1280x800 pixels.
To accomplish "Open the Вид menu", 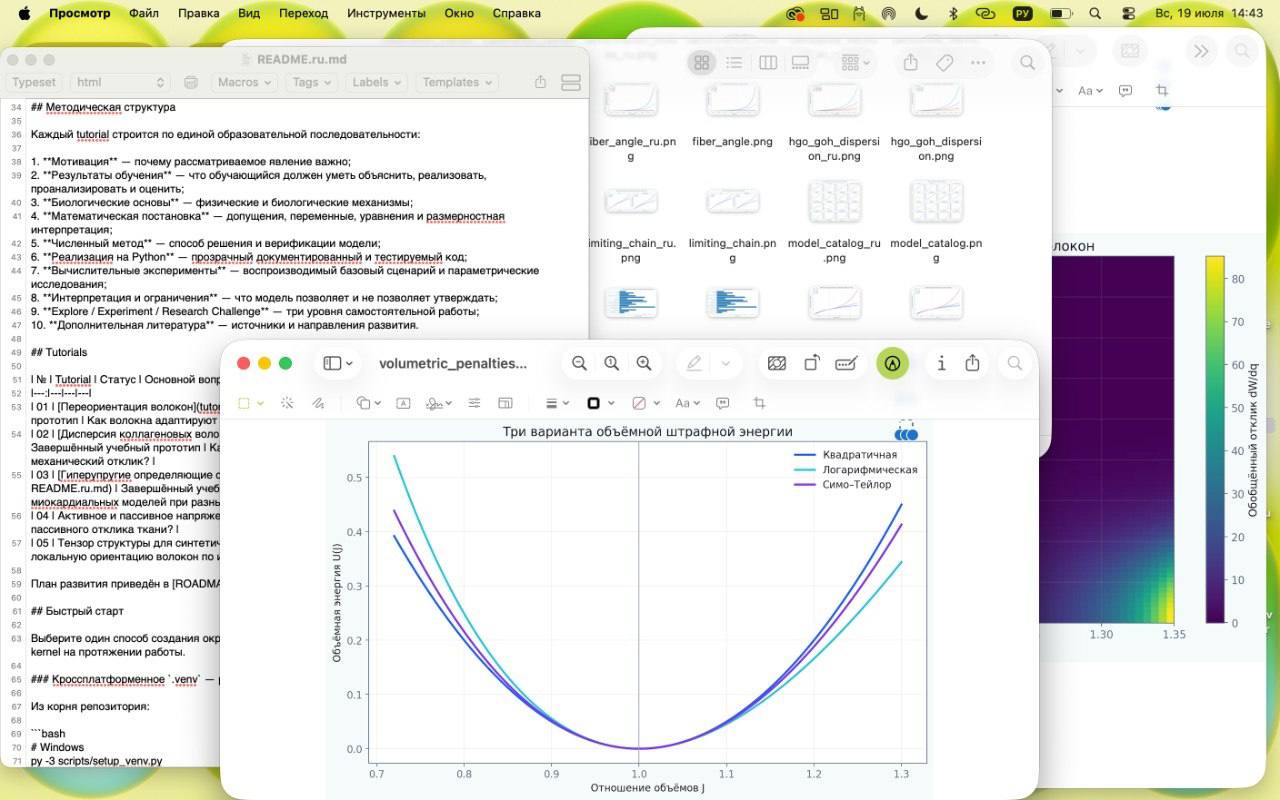I will pos(249,13).
